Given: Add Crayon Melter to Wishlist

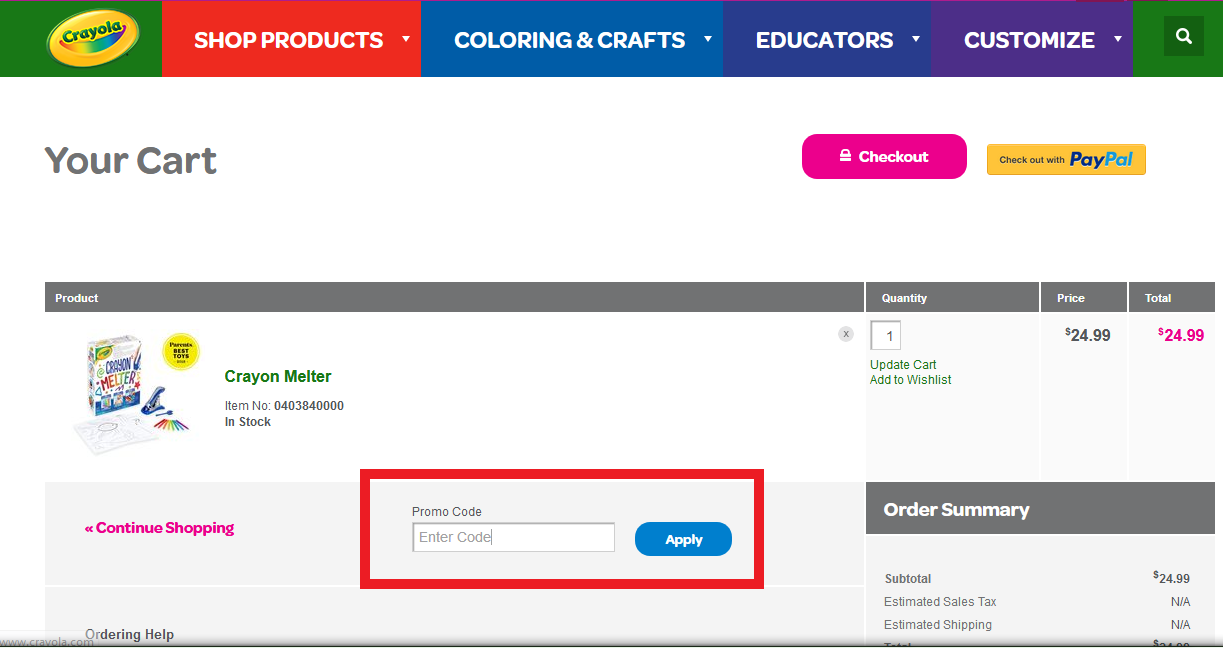Looking at the screenshot, I should [x=910, y=380].
